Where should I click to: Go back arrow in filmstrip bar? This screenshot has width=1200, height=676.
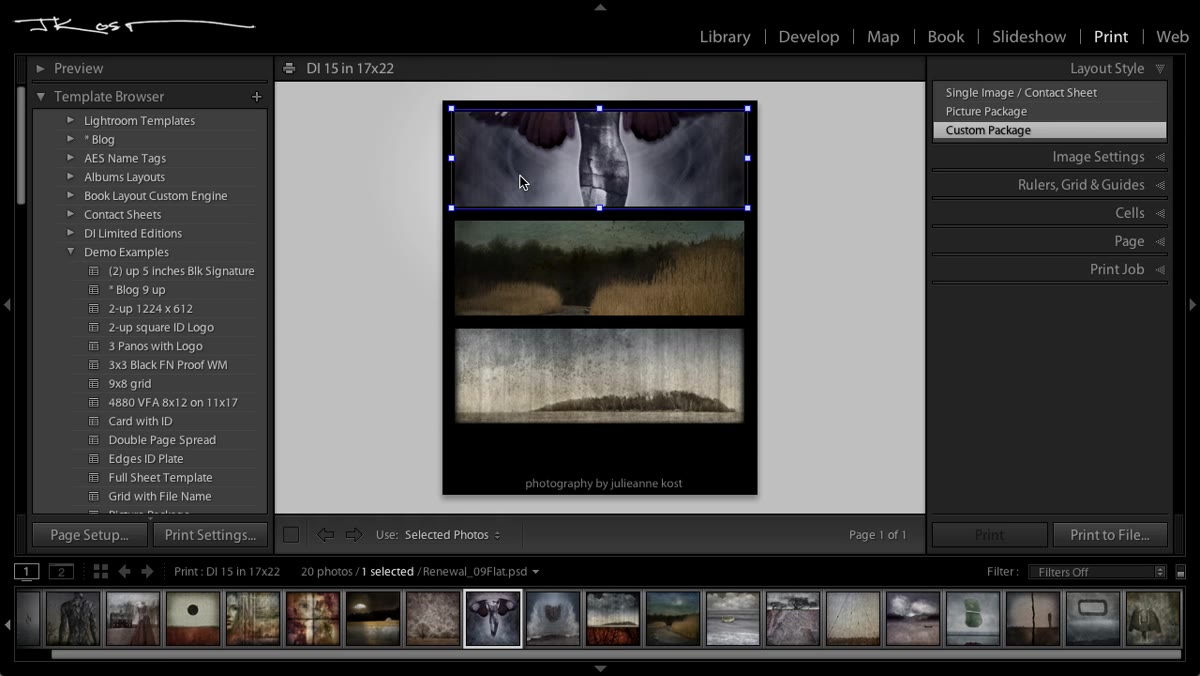[124, 571]
